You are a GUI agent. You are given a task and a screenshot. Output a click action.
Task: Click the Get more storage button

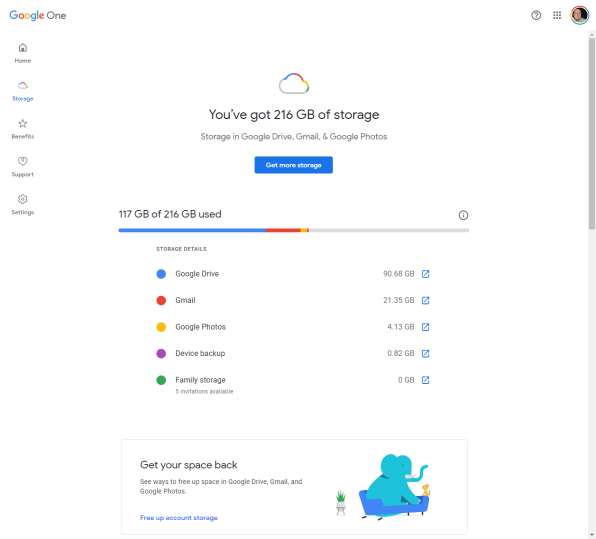point(293,165)
